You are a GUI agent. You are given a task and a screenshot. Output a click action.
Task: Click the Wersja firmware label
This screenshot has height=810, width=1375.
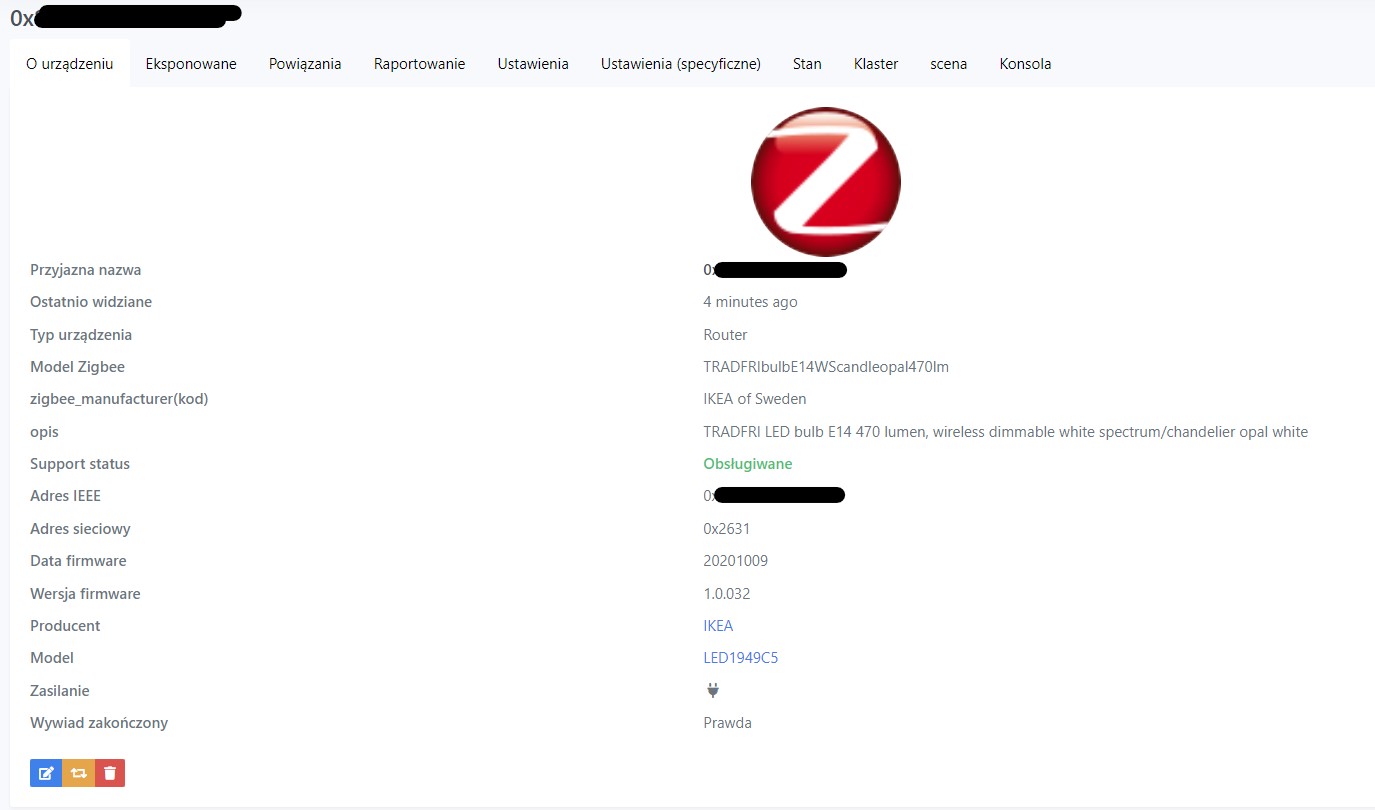(86, 594)
